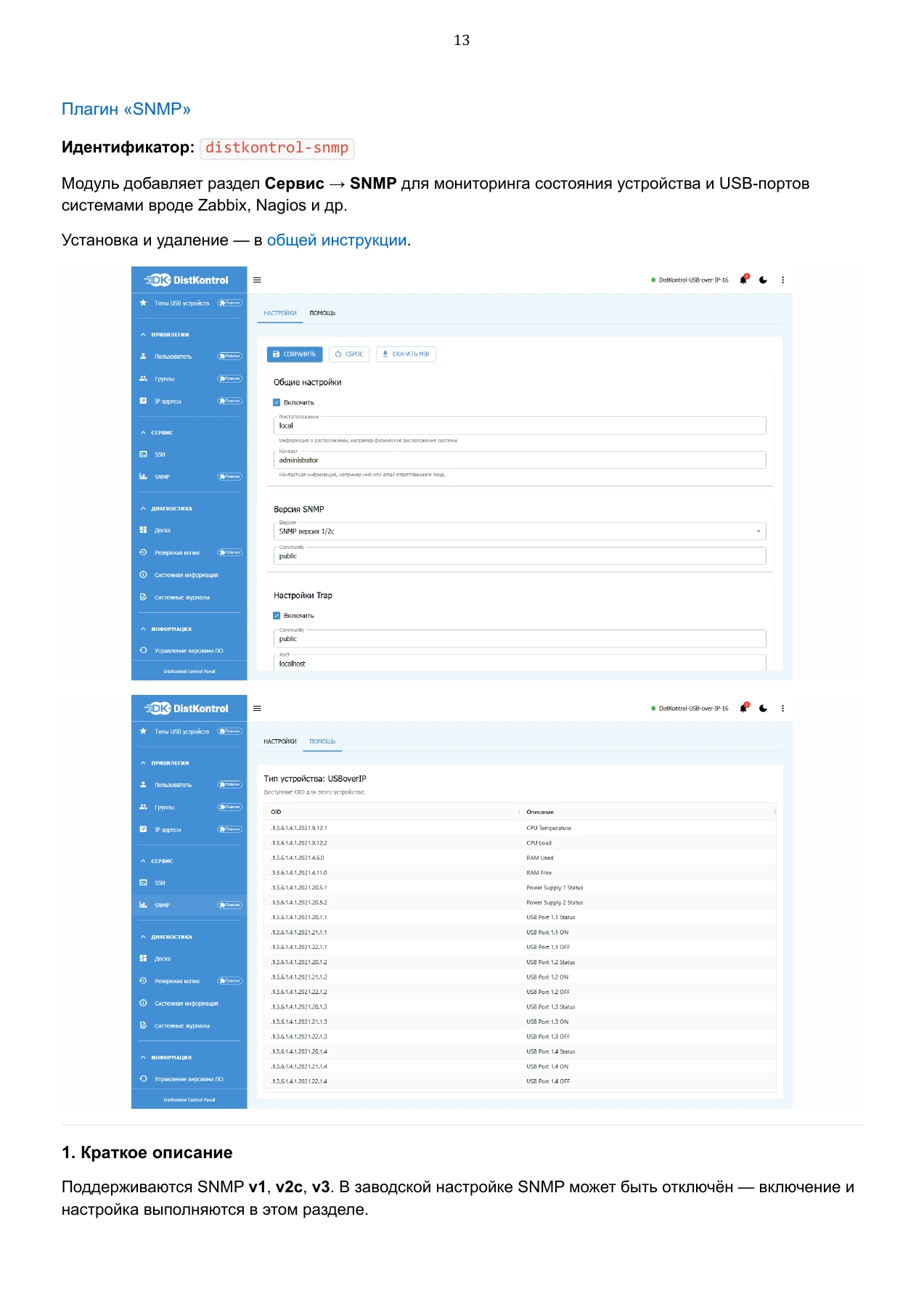This screenshot has height=1307, width=924.
Task: Collapse ДИАГНОСТИКА section in the settings screenshot
Action: pyautogui.click(x=143, y=508)
